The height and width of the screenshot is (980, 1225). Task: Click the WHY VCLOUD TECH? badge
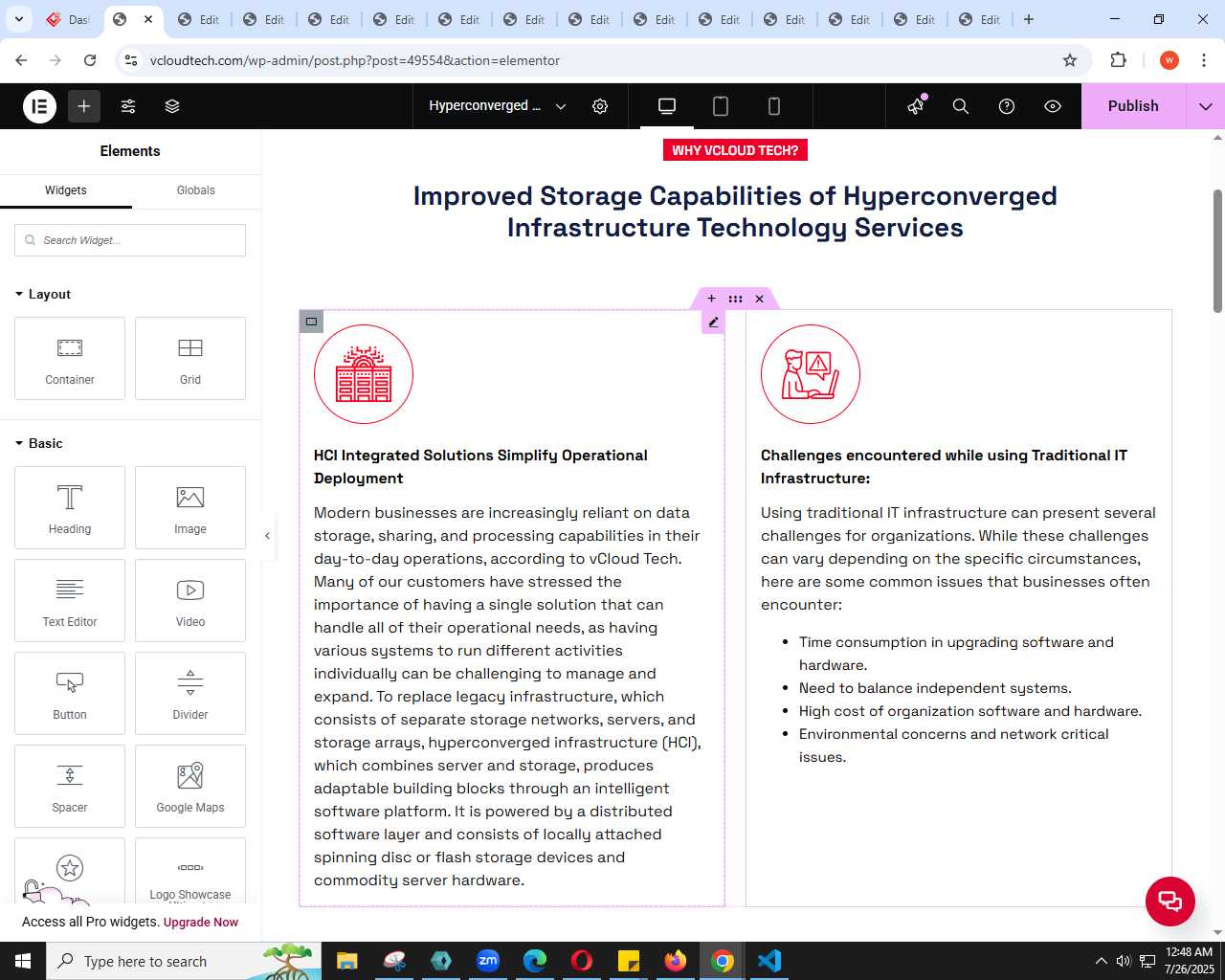tap(735, 150)
